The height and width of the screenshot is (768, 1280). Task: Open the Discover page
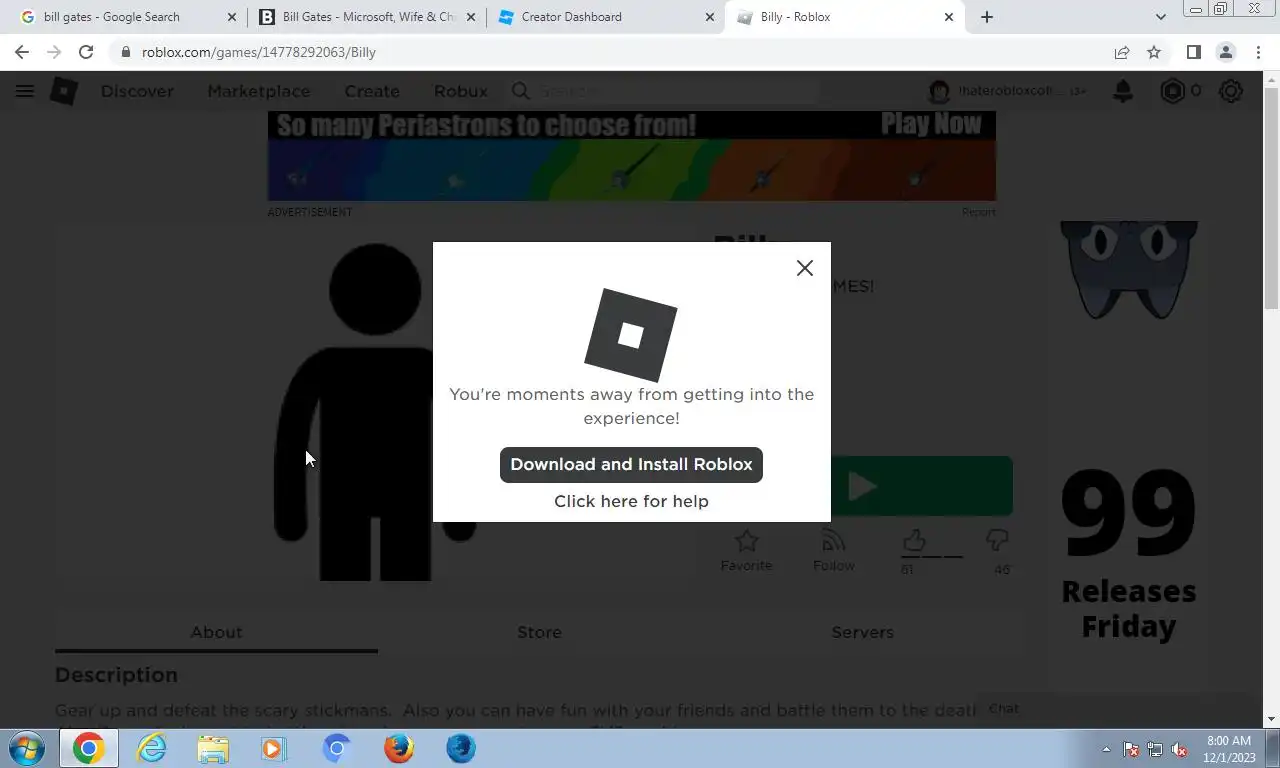pos(137,91)
